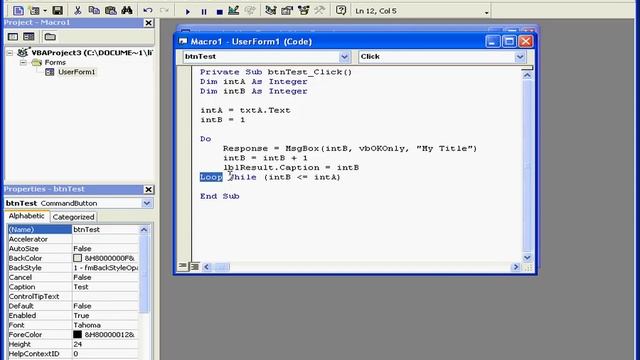Run the macro with the play button
The image size is (640, 360).
click(x=188, y=11)
